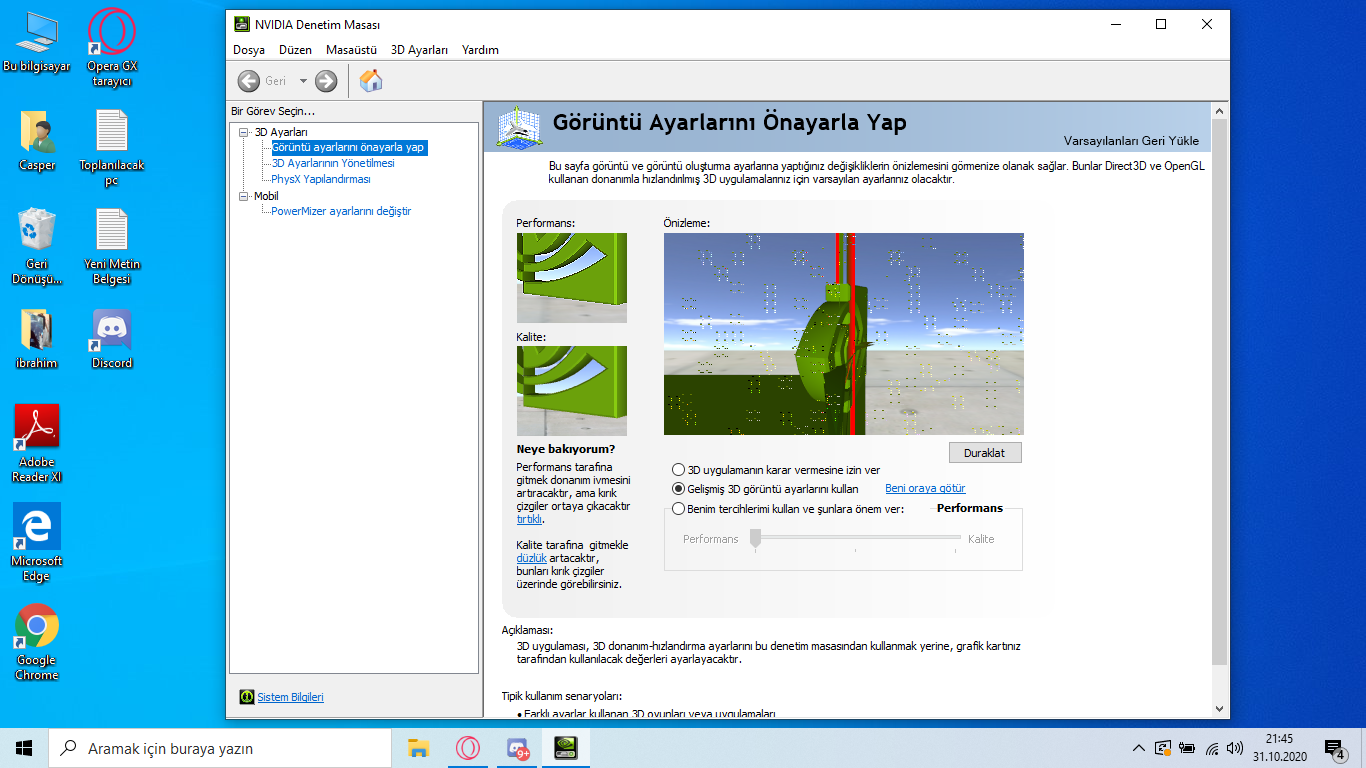Open '3D Ayarlarının Yönetilmesi' tree item

tap(333, 163)
